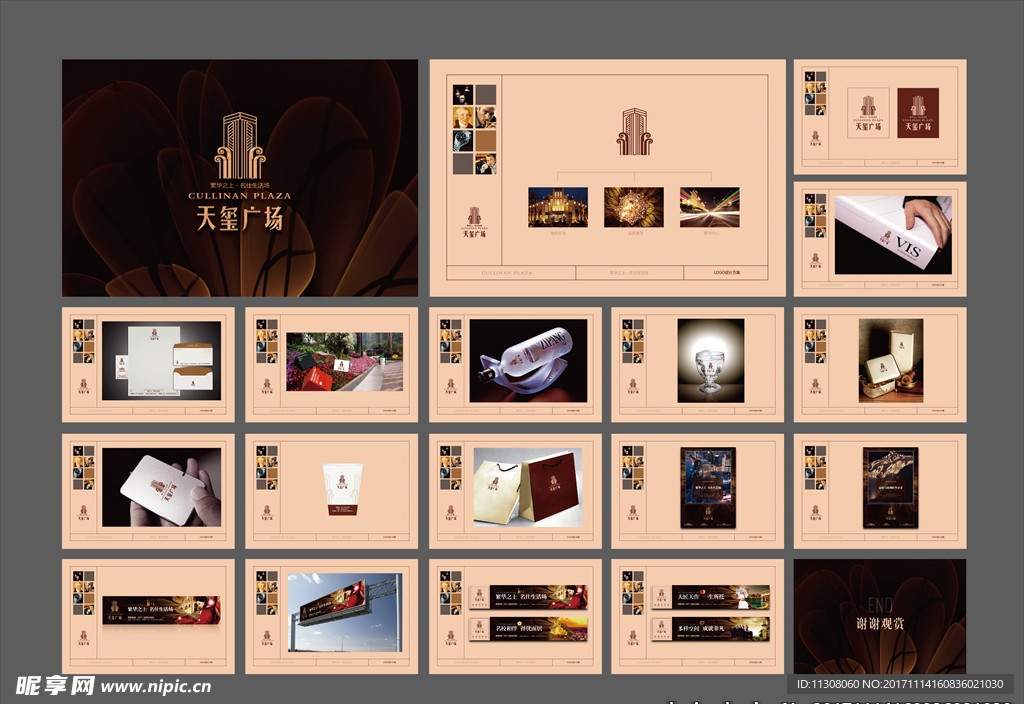Click the dark brown square logo variant

917,112
